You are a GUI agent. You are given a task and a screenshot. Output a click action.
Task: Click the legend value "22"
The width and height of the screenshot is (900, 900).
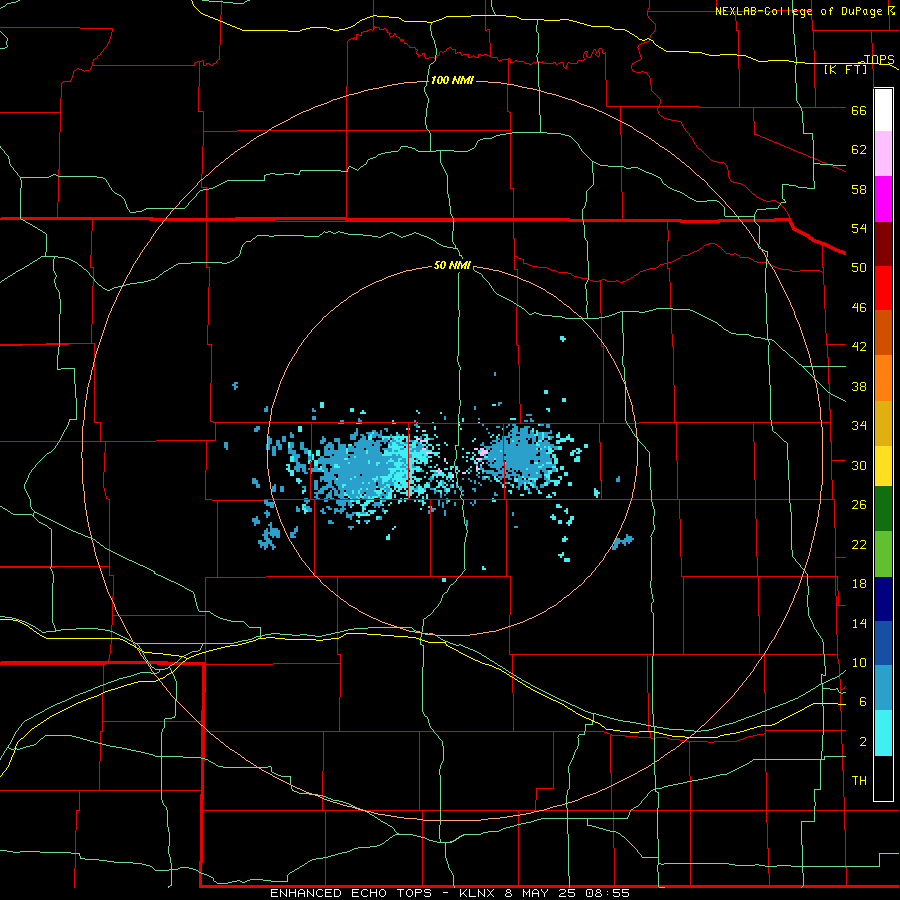859,544
